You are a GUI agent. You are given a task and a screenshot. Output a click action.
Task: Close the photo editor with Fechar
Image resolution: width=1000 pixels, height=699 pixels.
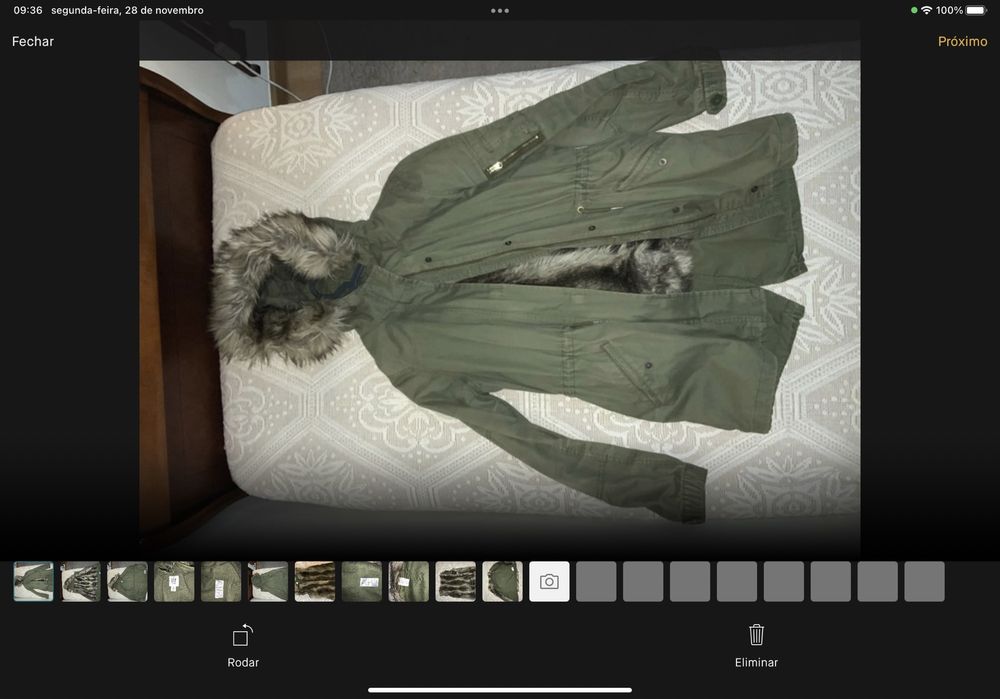click(33, 41)
